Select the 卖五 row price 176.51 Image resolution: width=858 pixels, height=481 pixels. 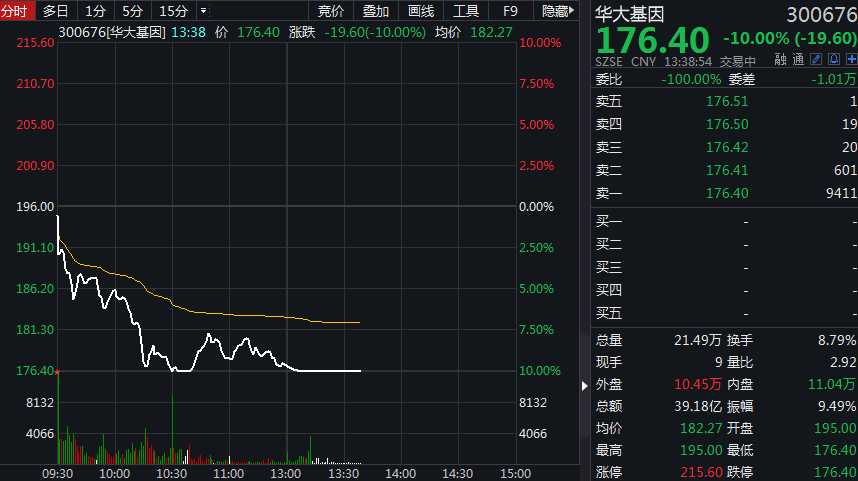[727, 101]
